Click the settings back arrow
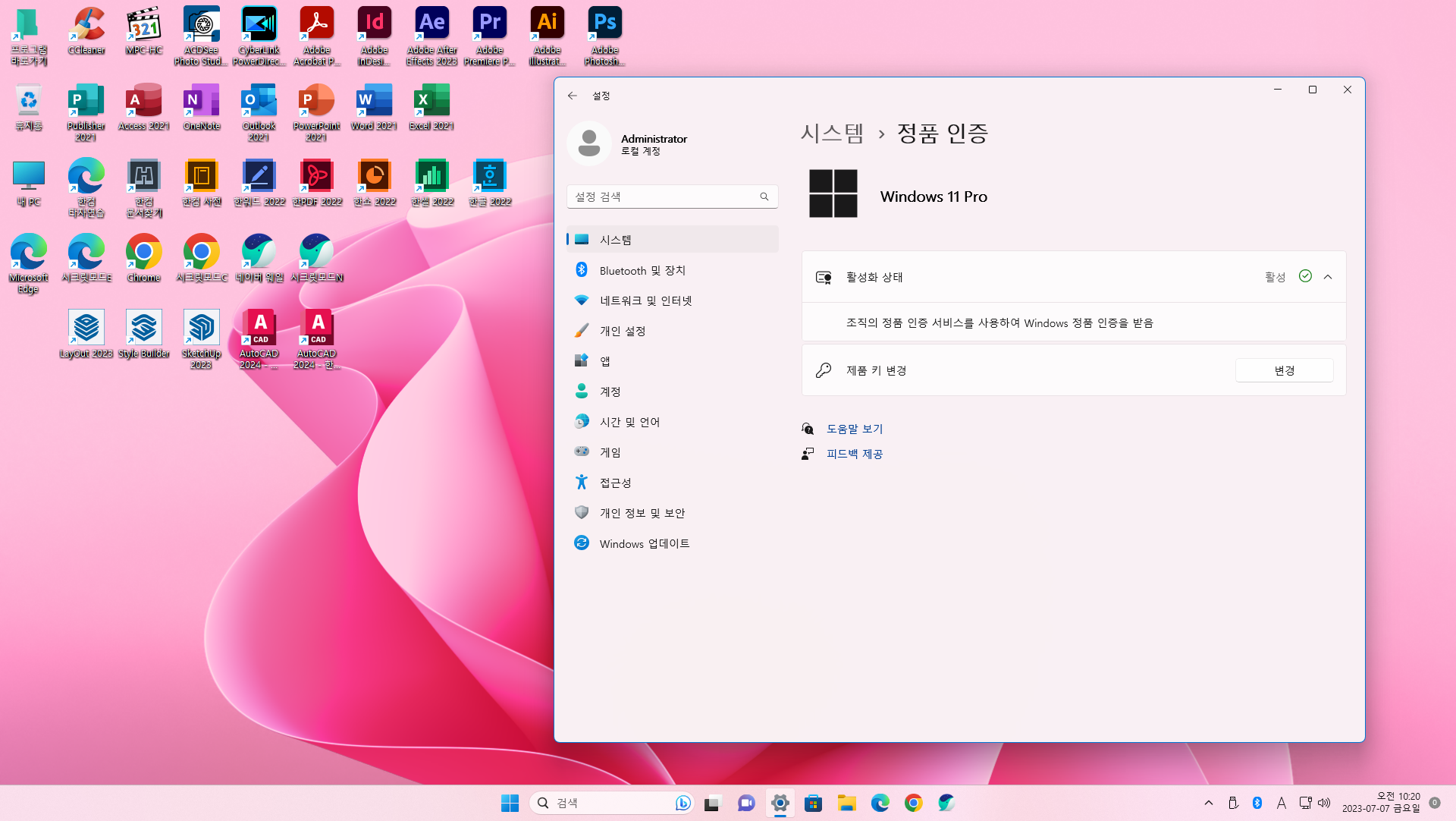1456x821 pixels. tap(573, 96)
